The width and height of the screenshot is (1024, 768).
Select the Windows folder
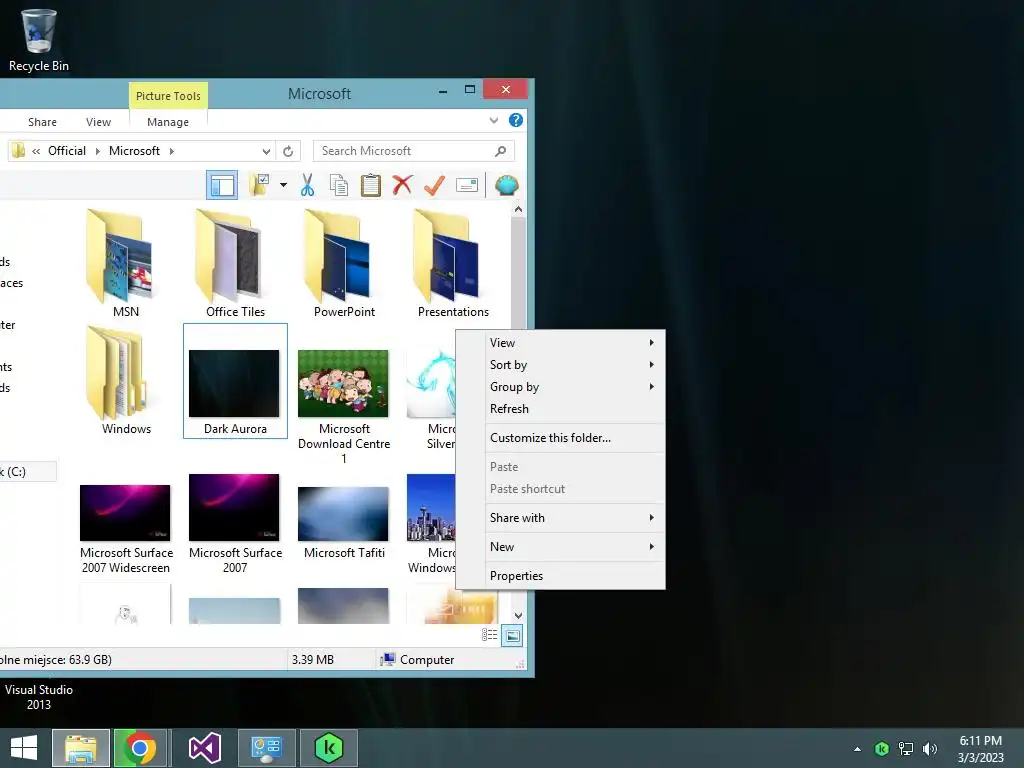point(125,381)
